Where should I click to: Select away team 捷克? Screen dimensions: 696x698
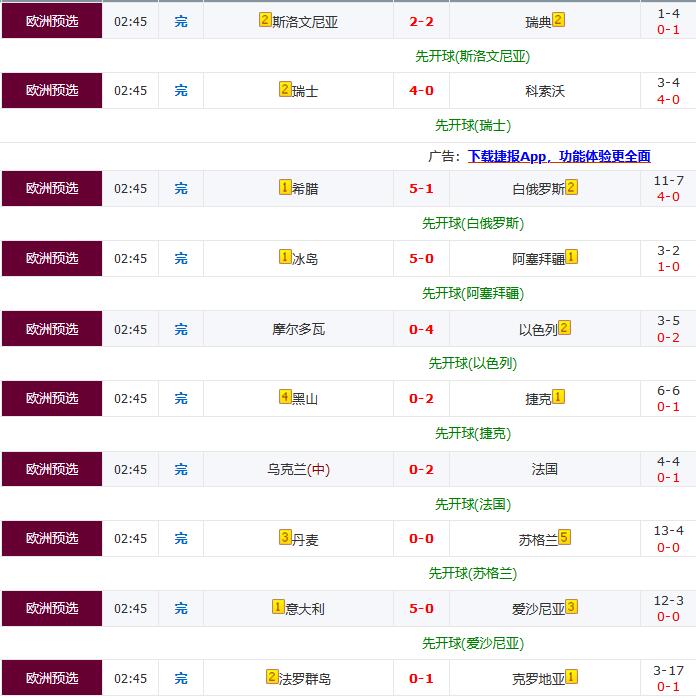[538, 398]
